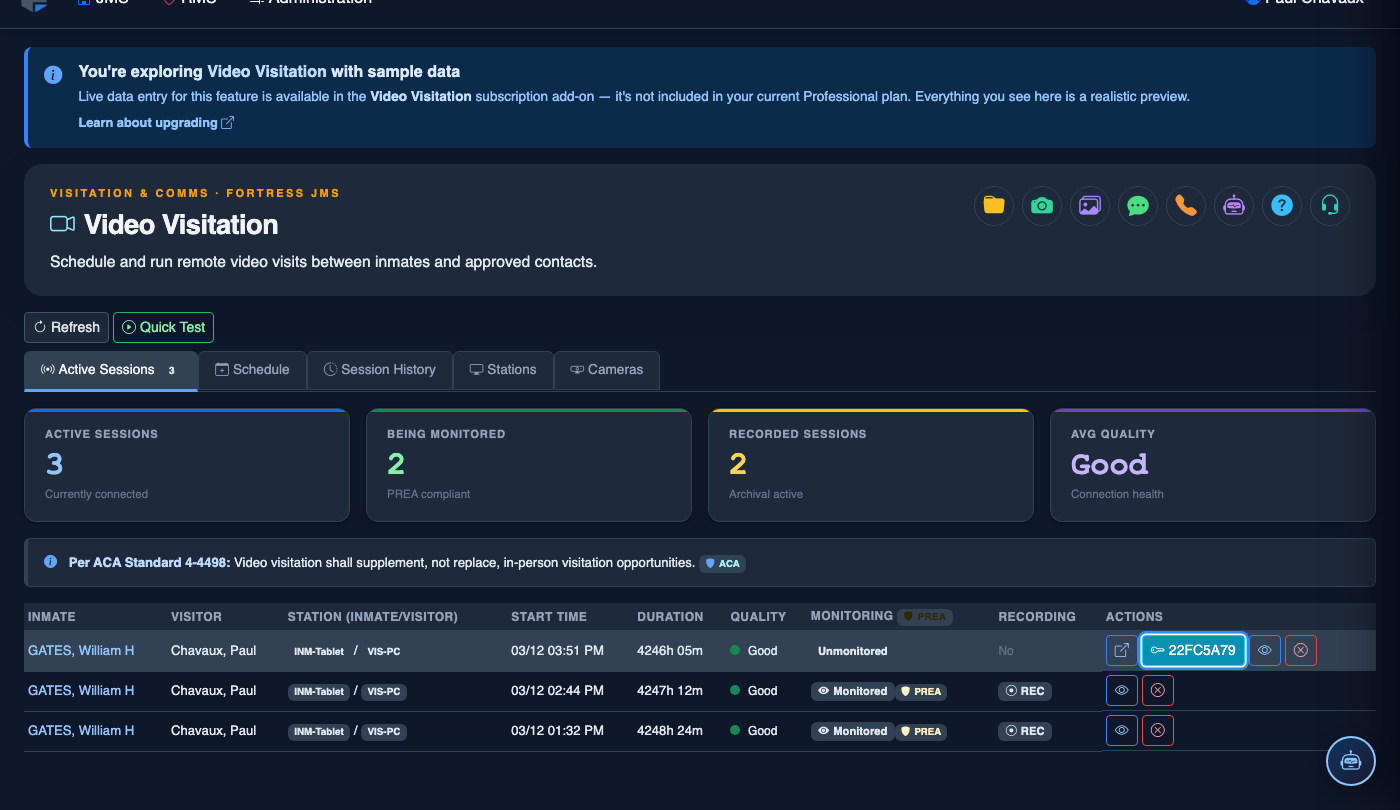The height and width of the screenshot is (810, 1400).
Task: Toggle monitoring eye for the 01:32 PM session
Action: (1122, 730)
